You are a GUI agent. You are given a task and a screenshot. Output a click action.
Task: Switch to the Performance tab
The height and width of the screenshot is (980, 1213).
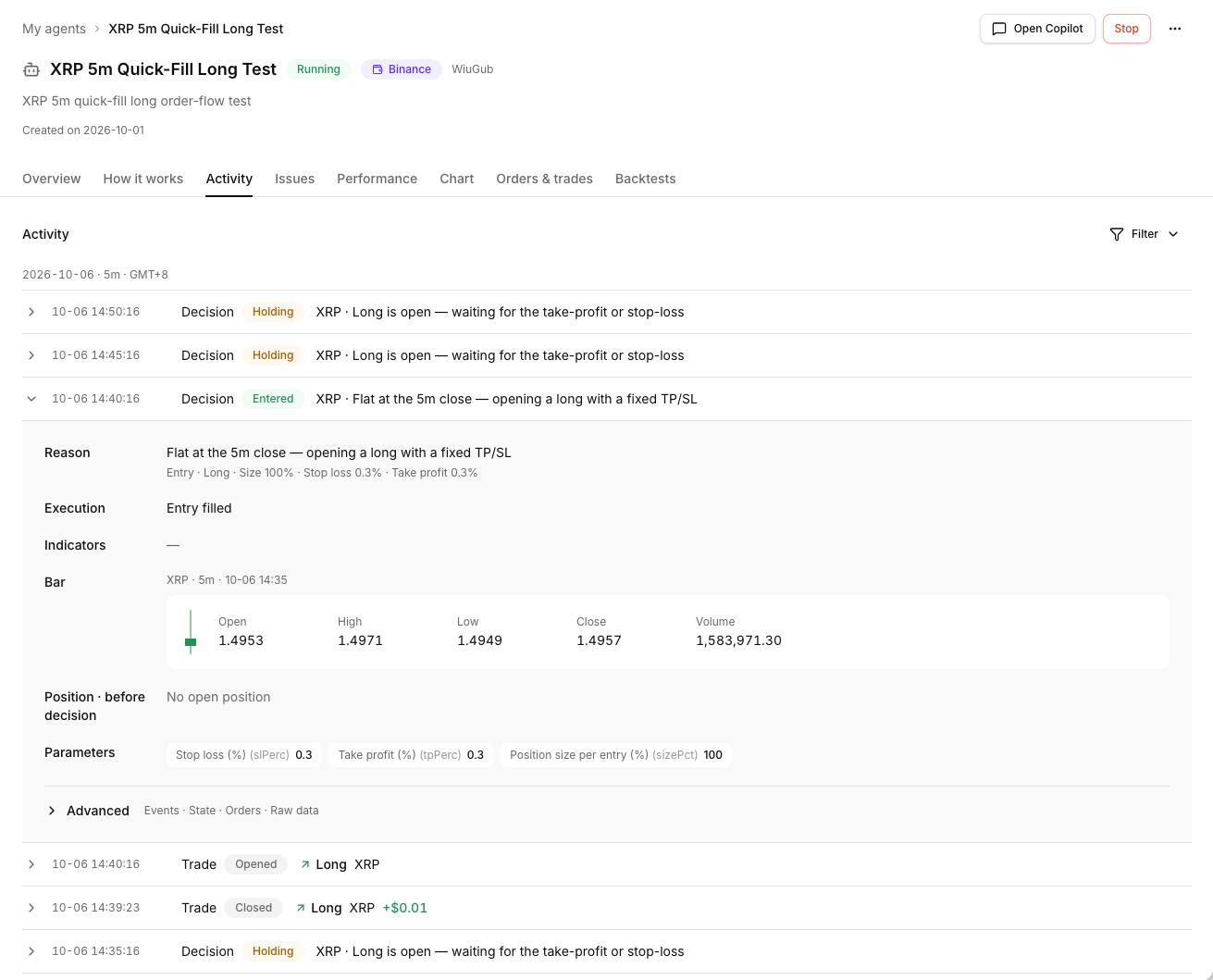tap(377, 179)
